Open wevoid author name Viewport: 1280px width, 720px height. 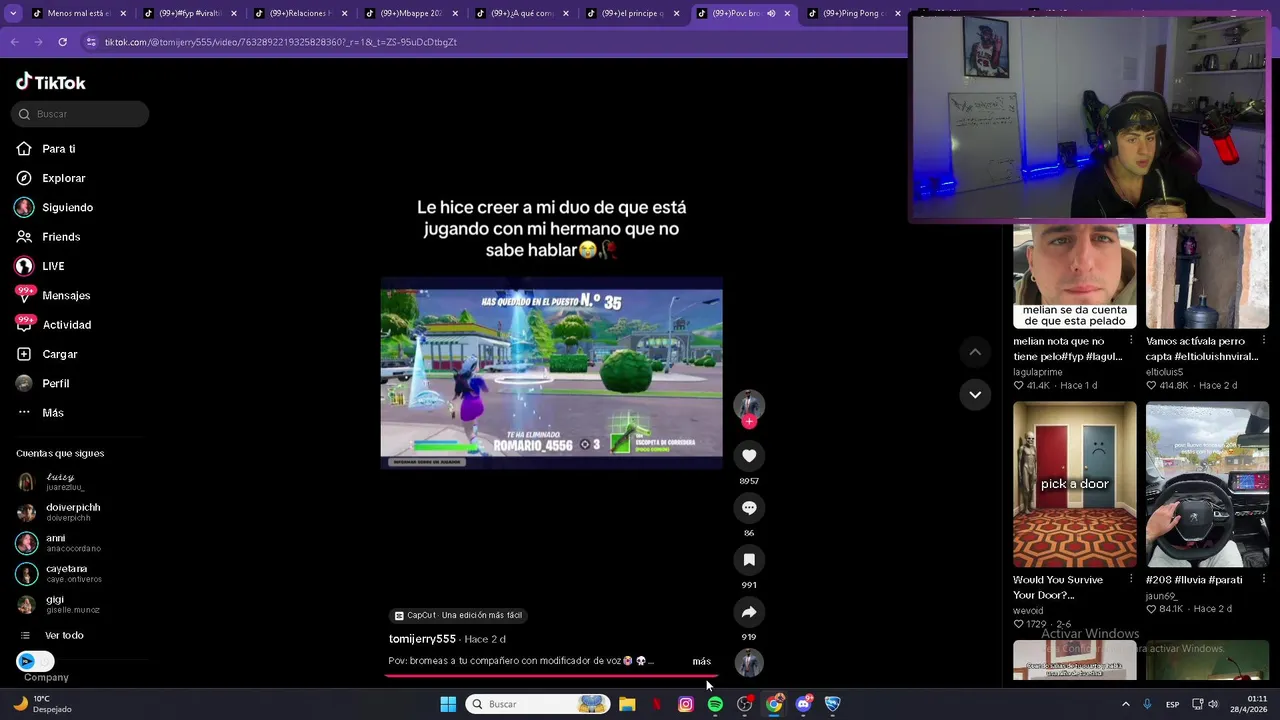pyautogui.click(x=1028, y=611)
